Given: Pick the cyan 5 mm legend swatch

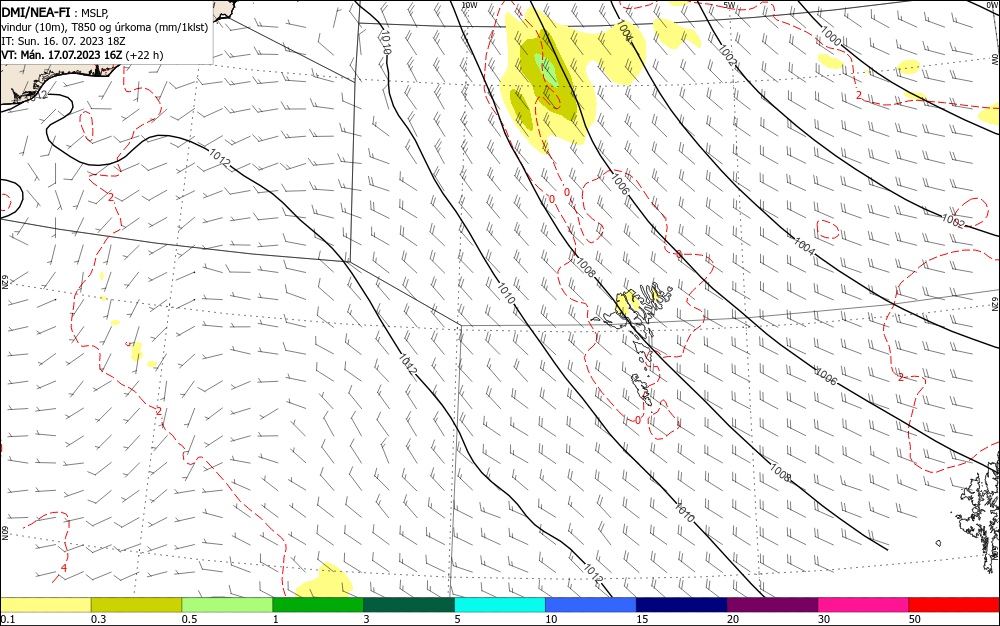Looking at the screenshot, I should click(500, 605).
